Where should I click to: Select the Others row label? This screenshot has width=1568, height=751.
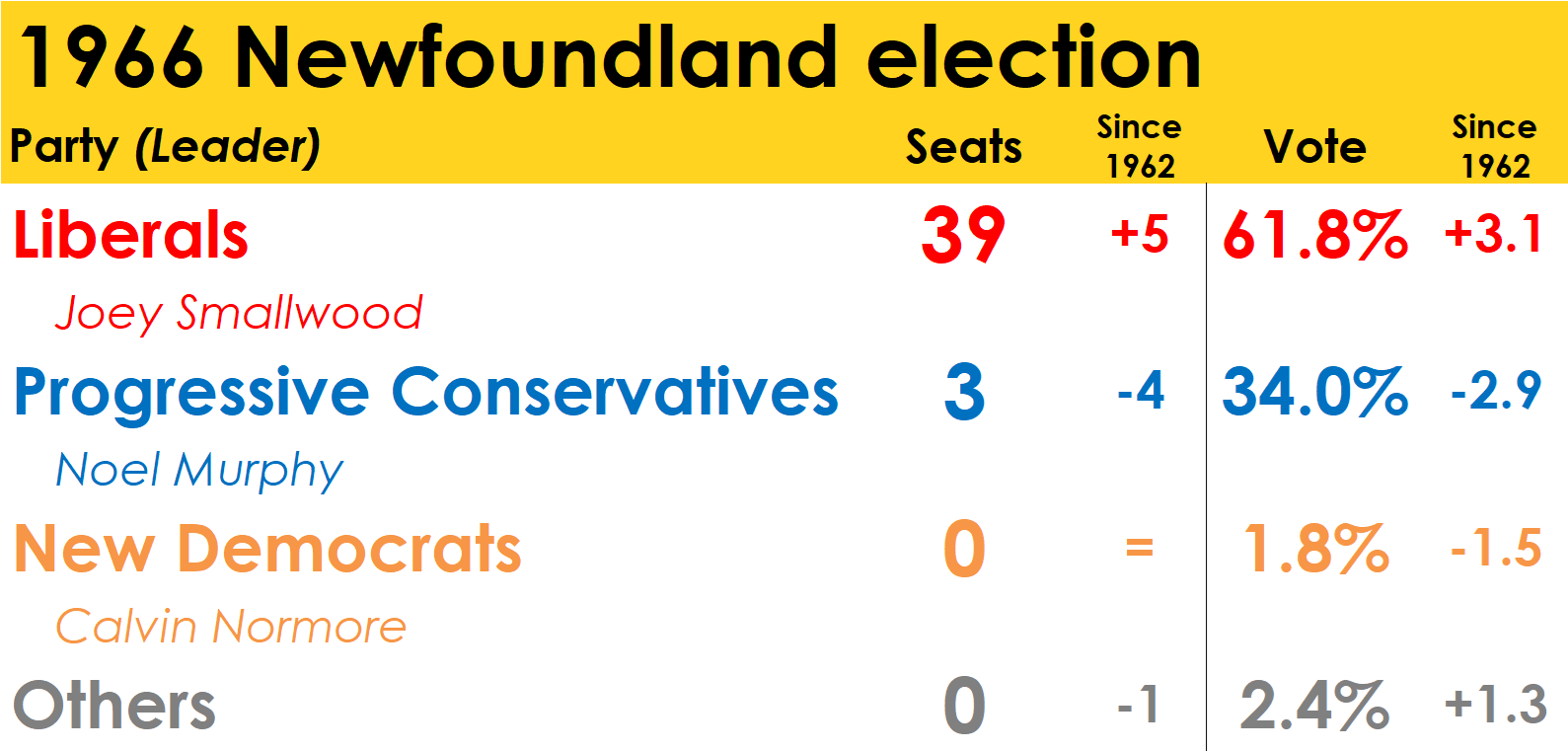114,706
